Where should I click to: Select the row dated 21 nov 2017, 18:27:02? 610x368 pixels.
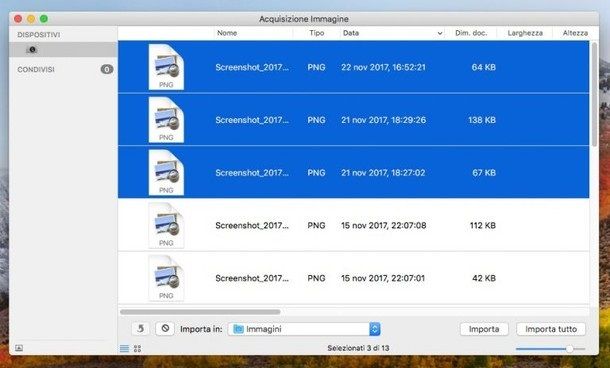click(354, 172)
